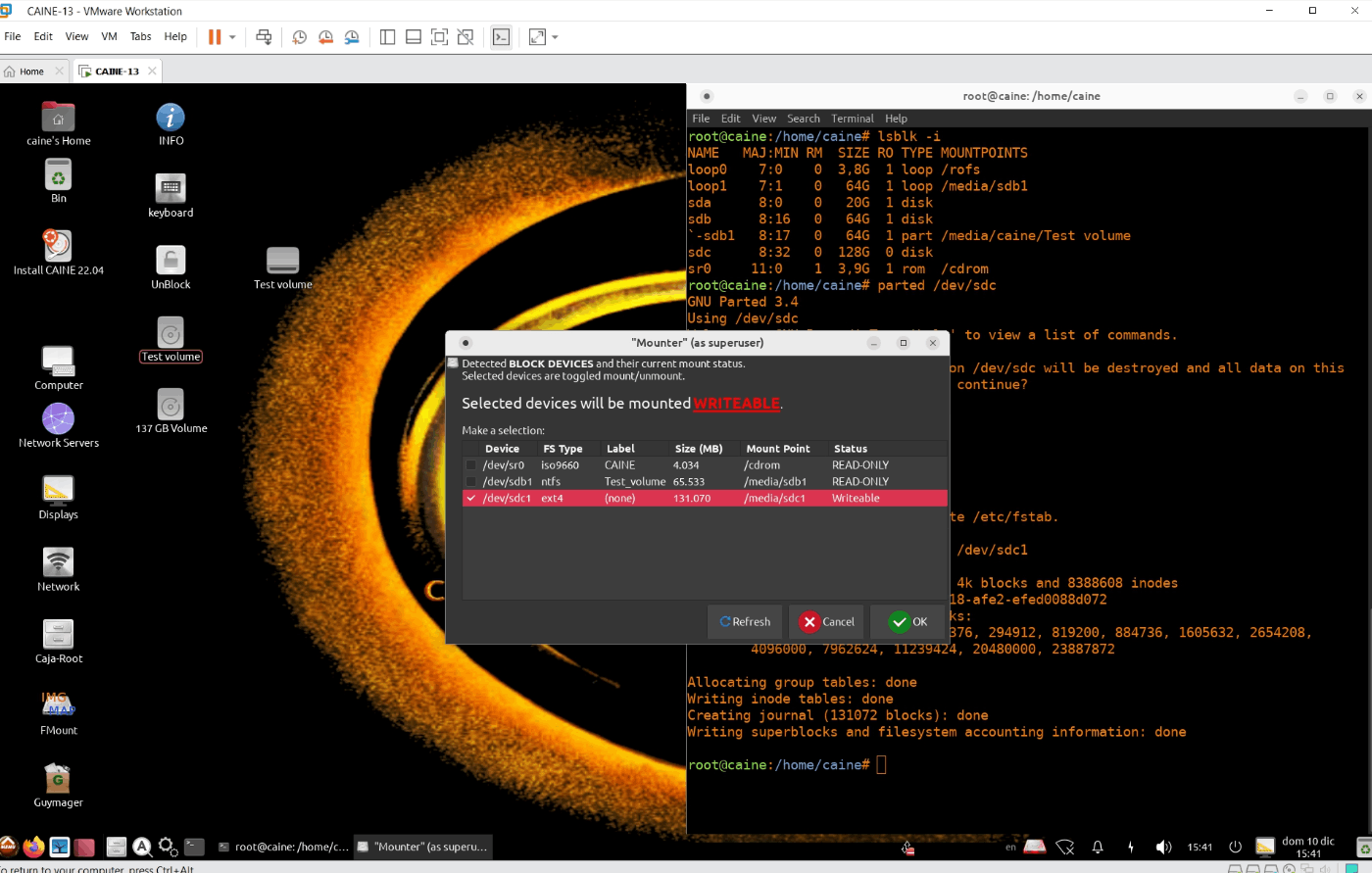Enter full screen mode icon in VMware
Image resolution: width=1372 pixels, height=873 pixels.
click(440, 37)
